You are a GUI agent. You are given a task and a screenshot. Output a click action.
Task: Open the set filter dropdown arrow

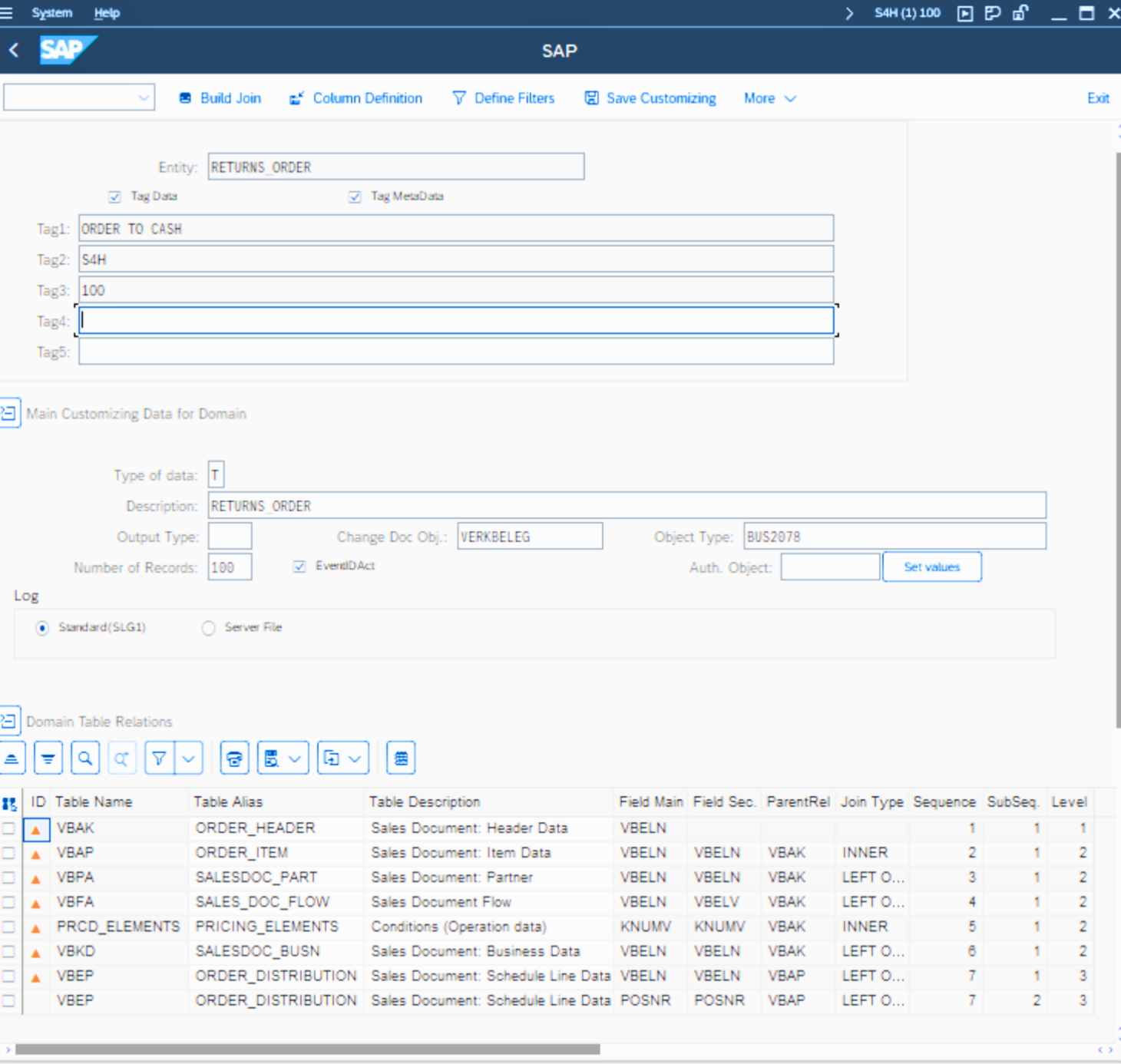pos(189,758)
